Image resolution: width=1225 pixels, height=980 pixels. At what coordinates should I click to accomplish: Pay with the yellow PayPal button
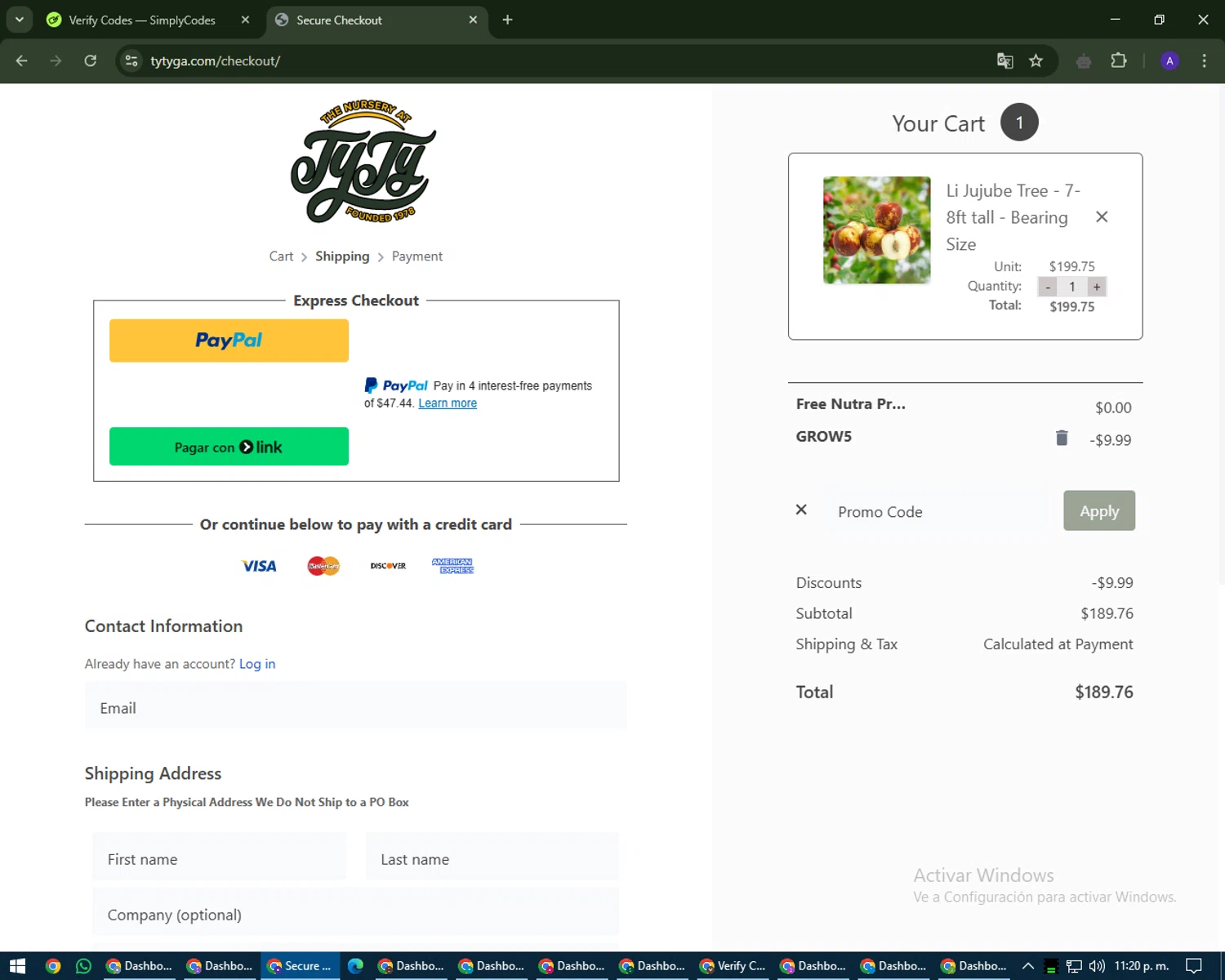229,341
